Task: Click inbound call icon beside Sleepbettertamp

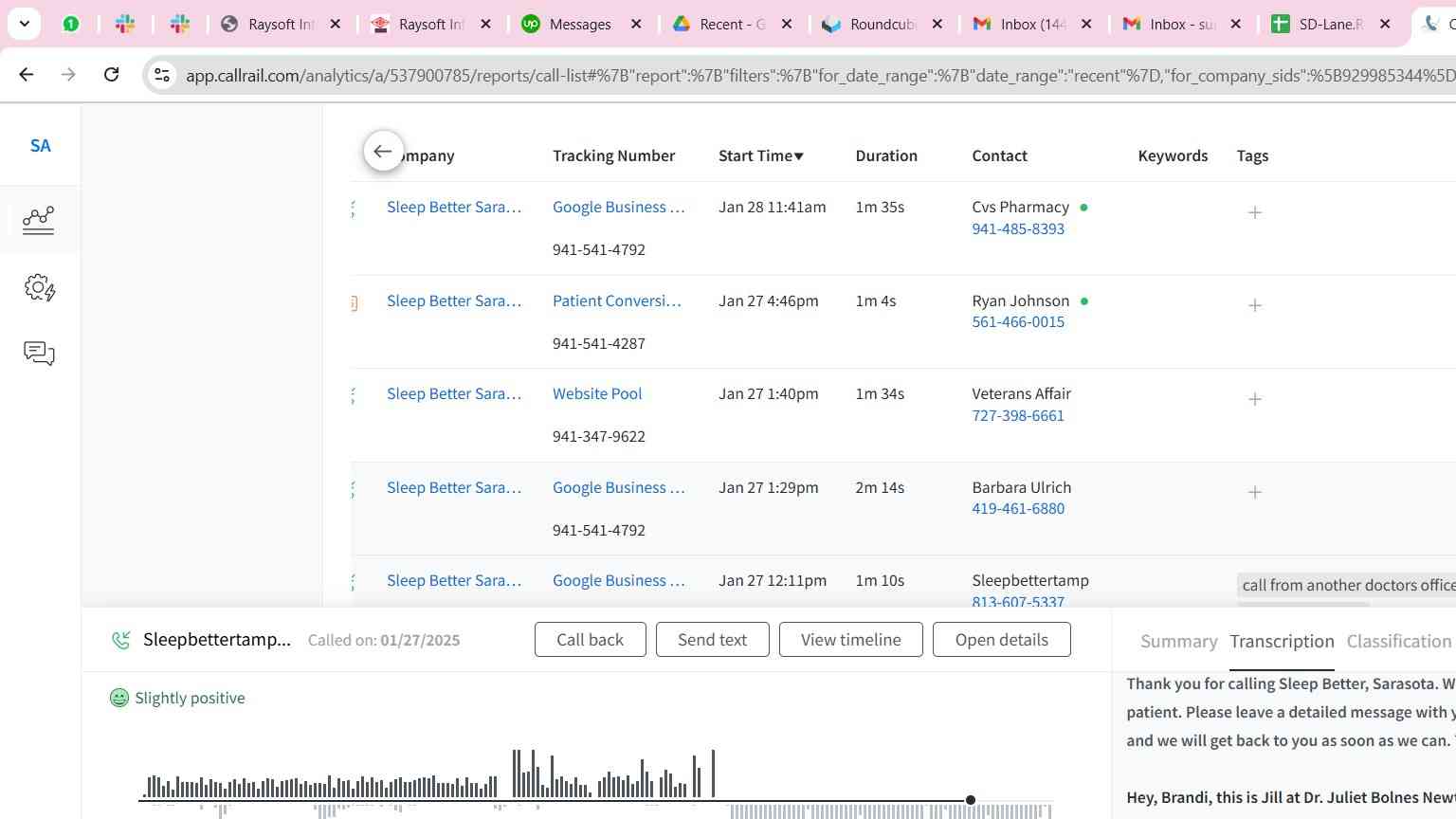Action: [121, 640]
